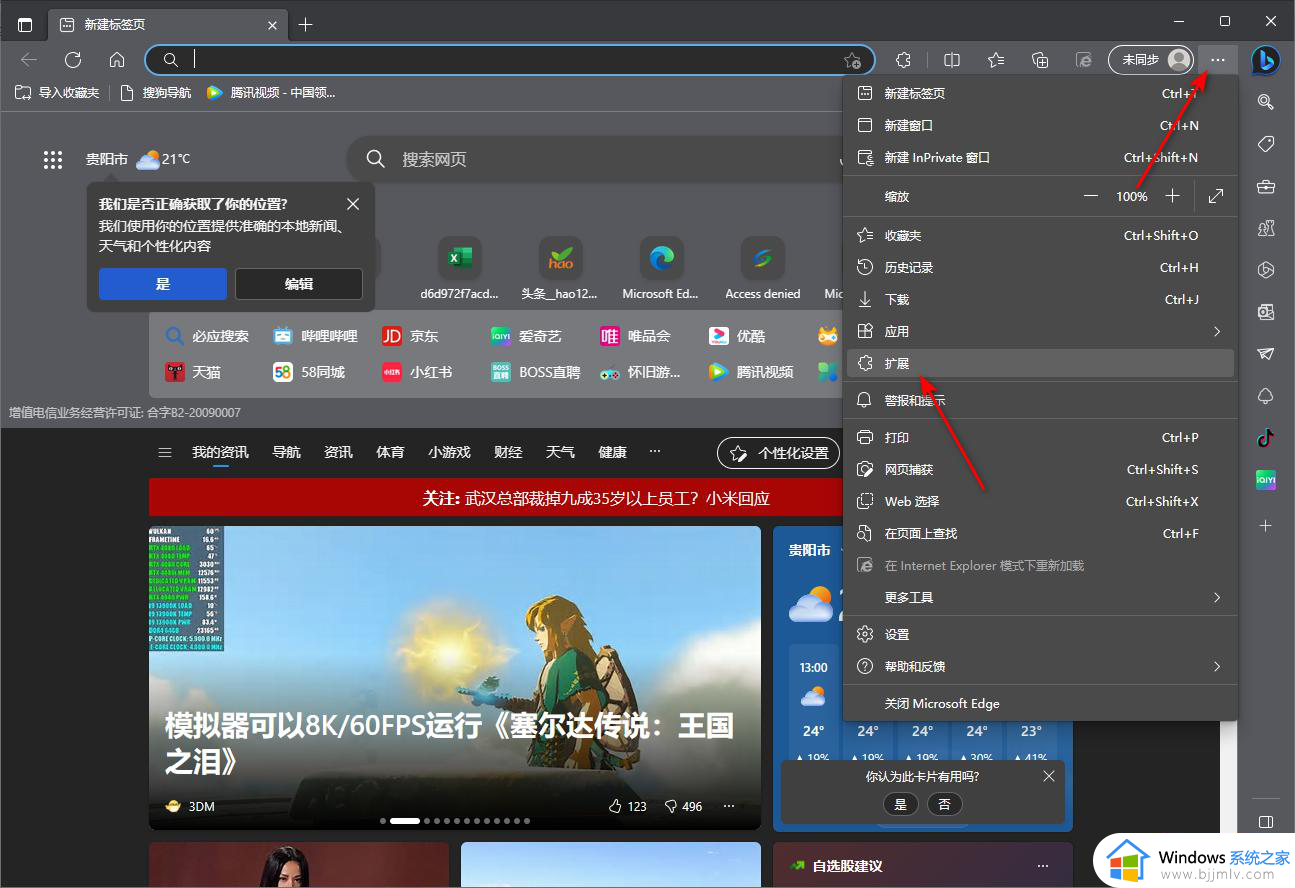Open 历史记录 from the menu
The height and width of the screenshot is (888, 1295).
(x=1040, y=267)
